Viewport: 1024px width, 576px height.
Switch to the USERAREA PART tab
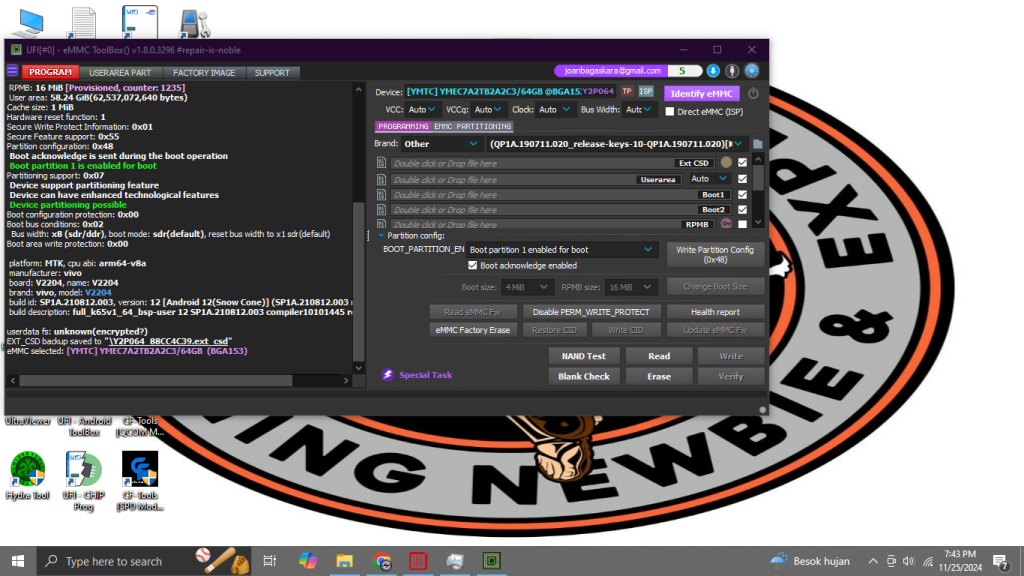click(x=120, y=72)
